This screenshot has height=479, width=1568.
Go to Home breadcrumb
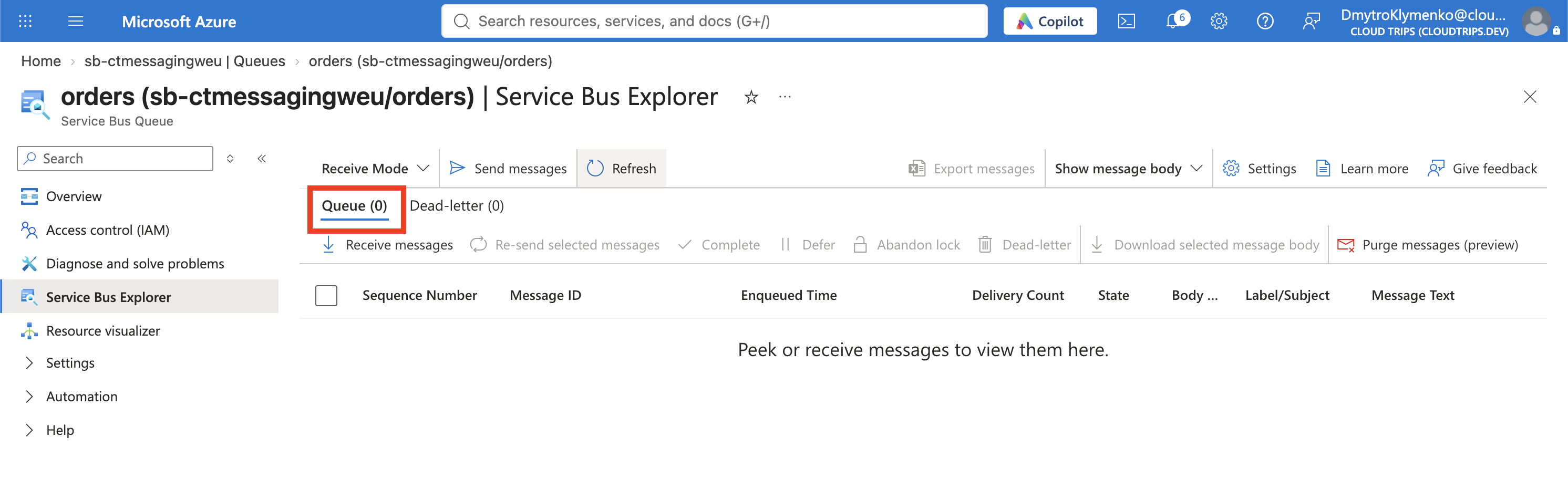point(41,61)
